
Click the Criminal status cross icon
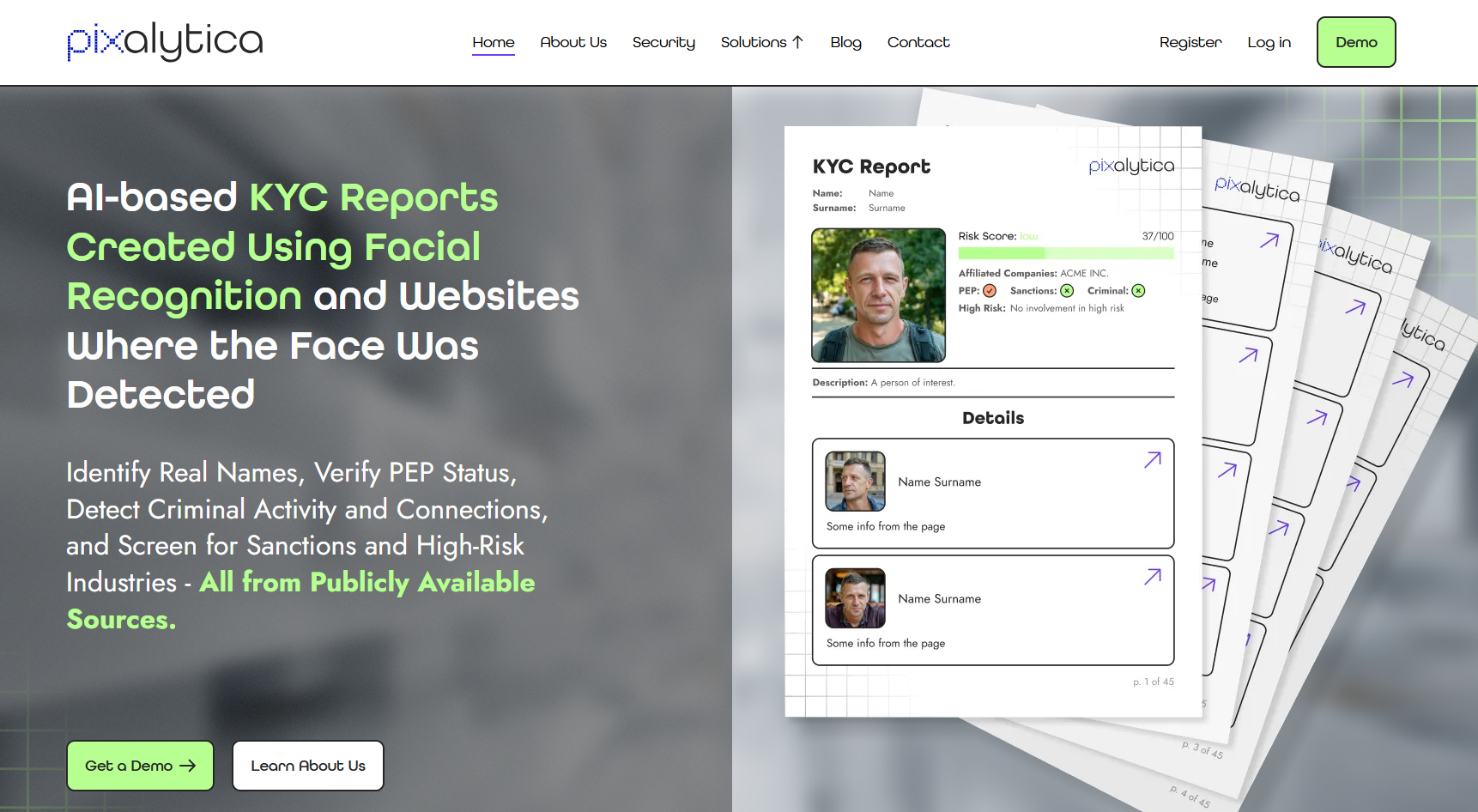pos(1138,291)
